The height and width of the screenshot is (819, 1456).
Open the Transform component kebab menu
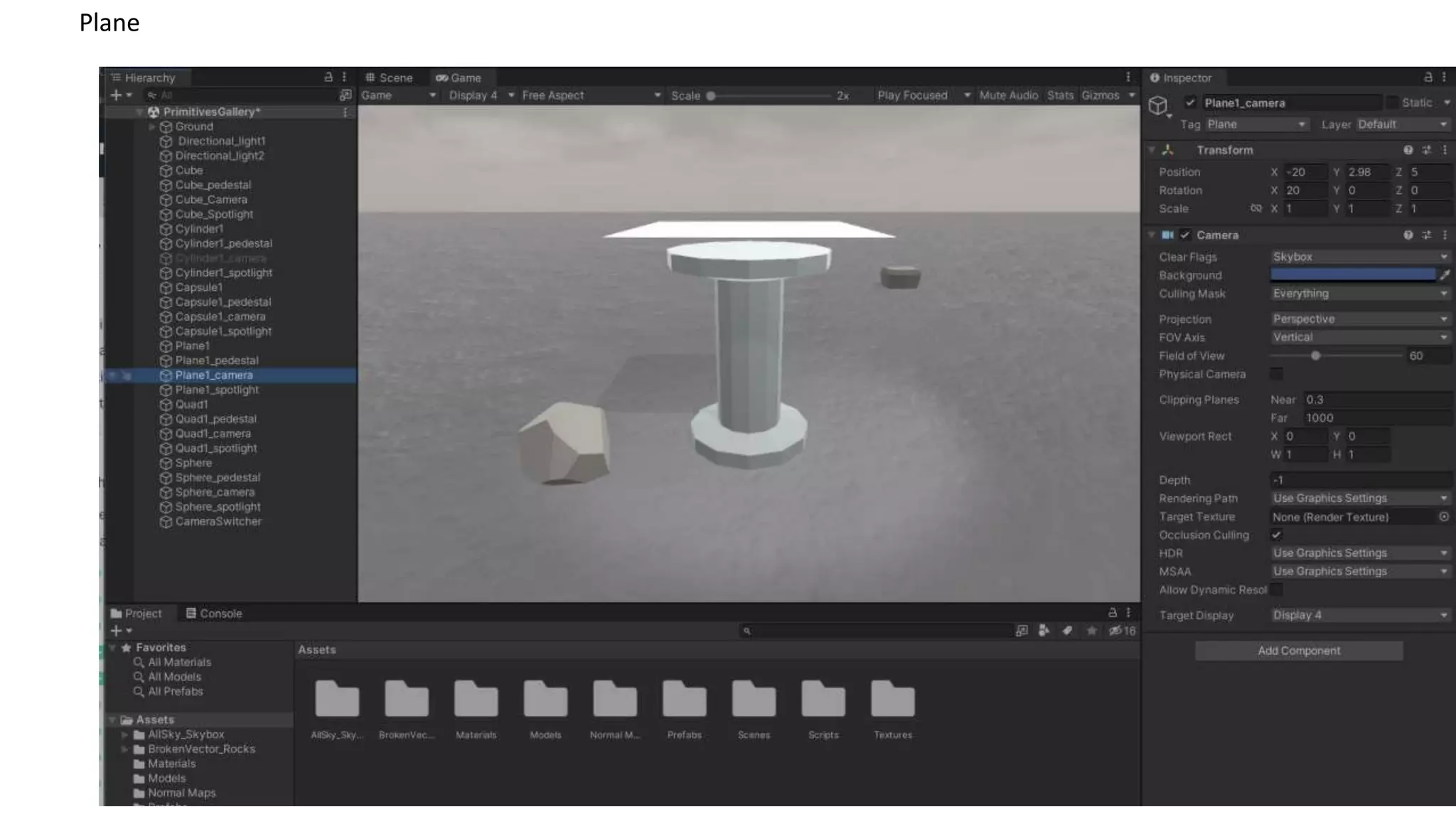[1445, 150]
